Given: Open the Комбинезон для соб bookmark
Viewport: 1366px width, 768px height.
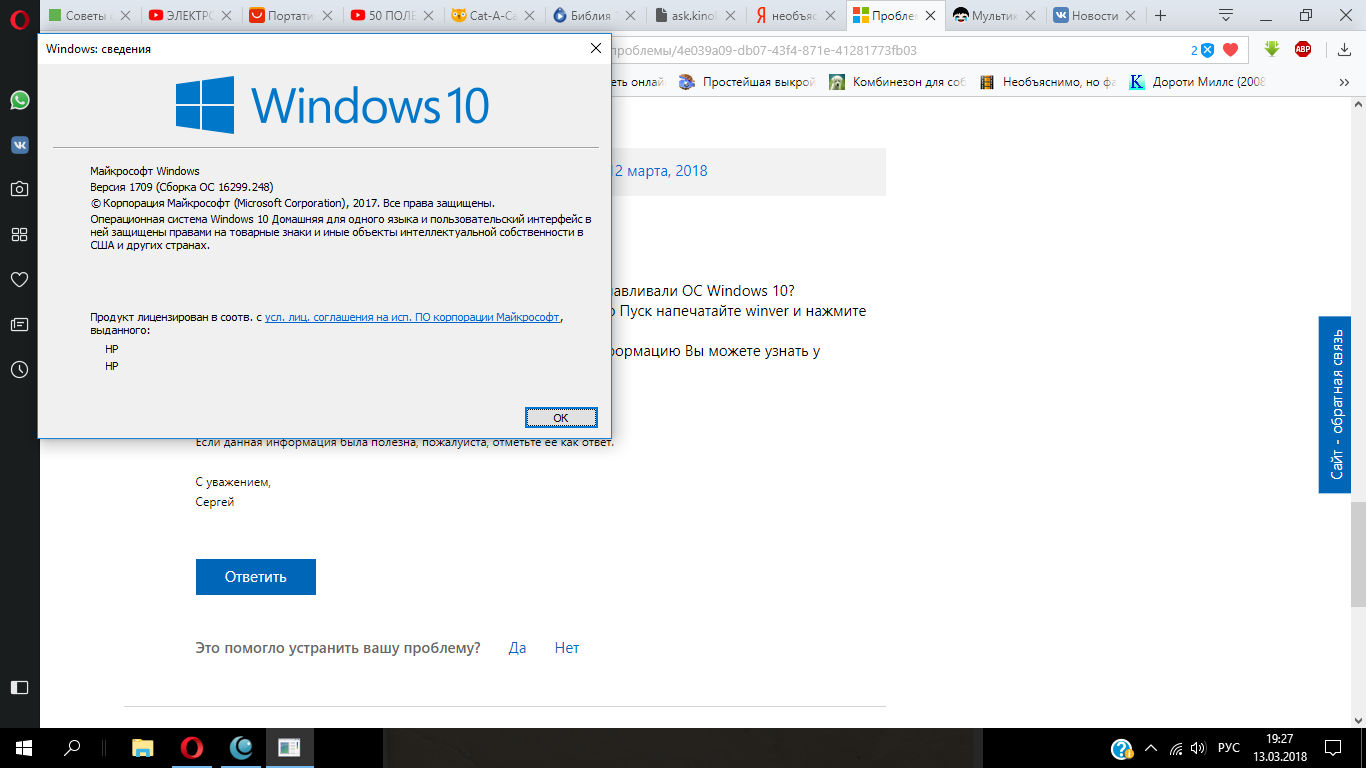Looking at the screenshot, I should click(895, 82).
